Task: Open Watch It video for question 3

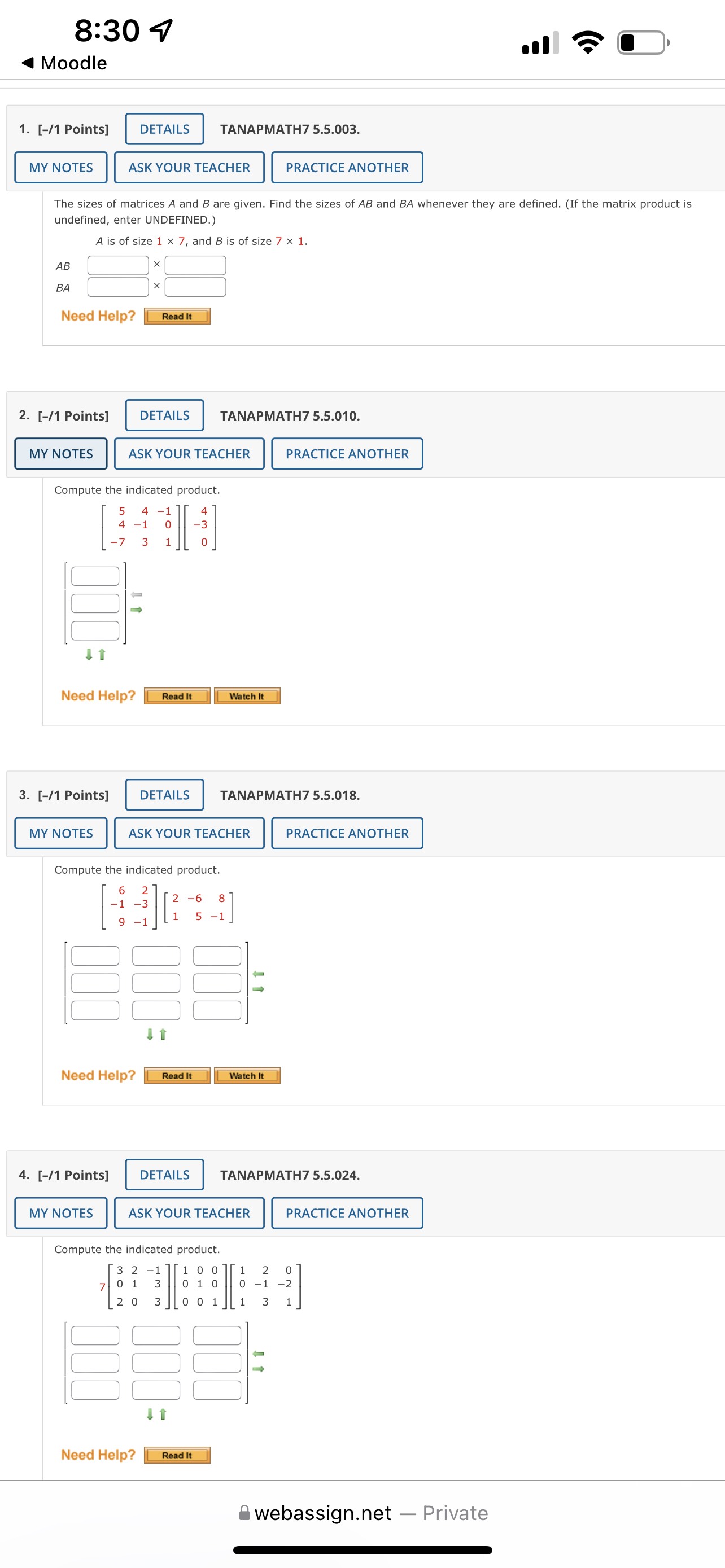Action: coord(247,1076)
